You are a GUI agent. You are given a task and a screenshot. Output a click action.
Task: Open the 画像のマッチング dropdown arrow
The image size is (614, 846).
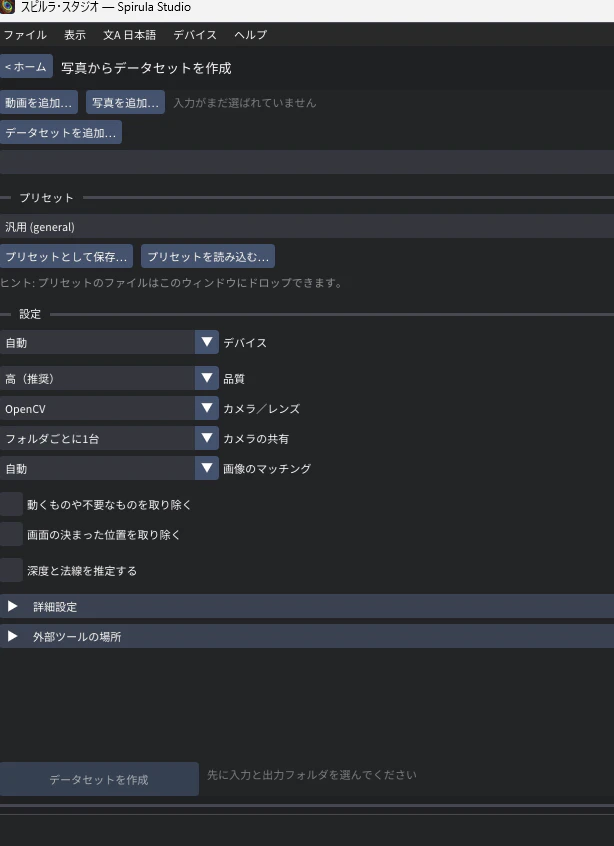point(207,468)
